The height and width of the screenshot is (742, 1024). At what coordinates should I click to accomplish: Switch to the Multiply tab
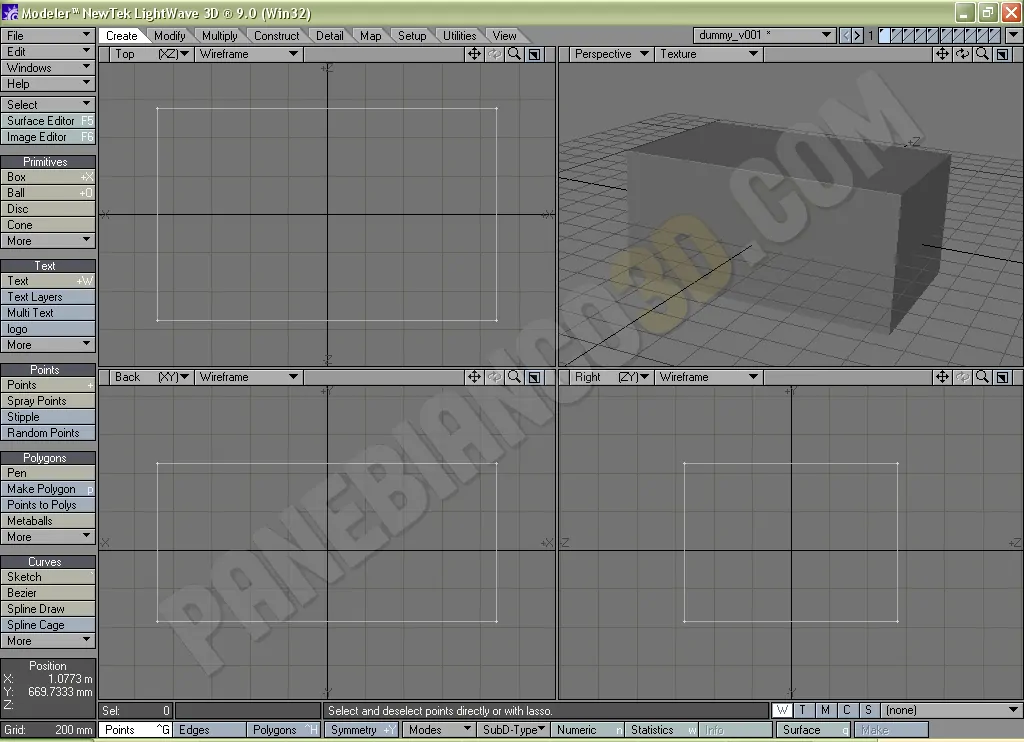tap(219, 36)
